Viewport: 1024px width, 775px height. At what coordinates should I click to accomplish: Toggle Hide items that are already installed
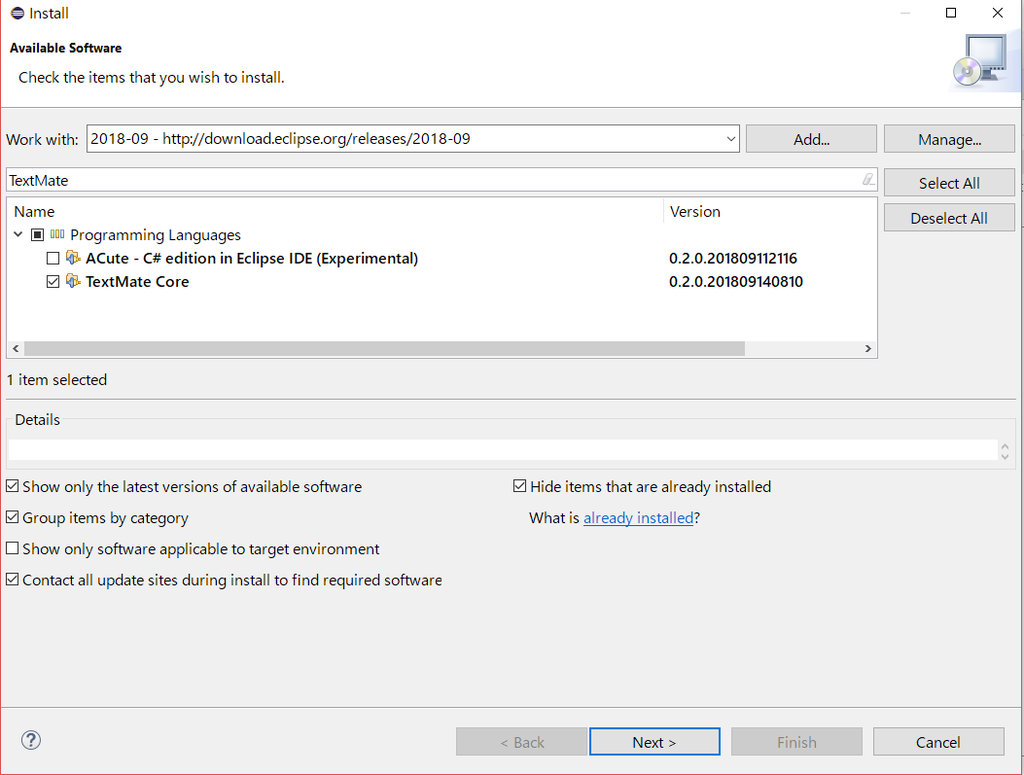pyautogui.click(x=520, y=486)
